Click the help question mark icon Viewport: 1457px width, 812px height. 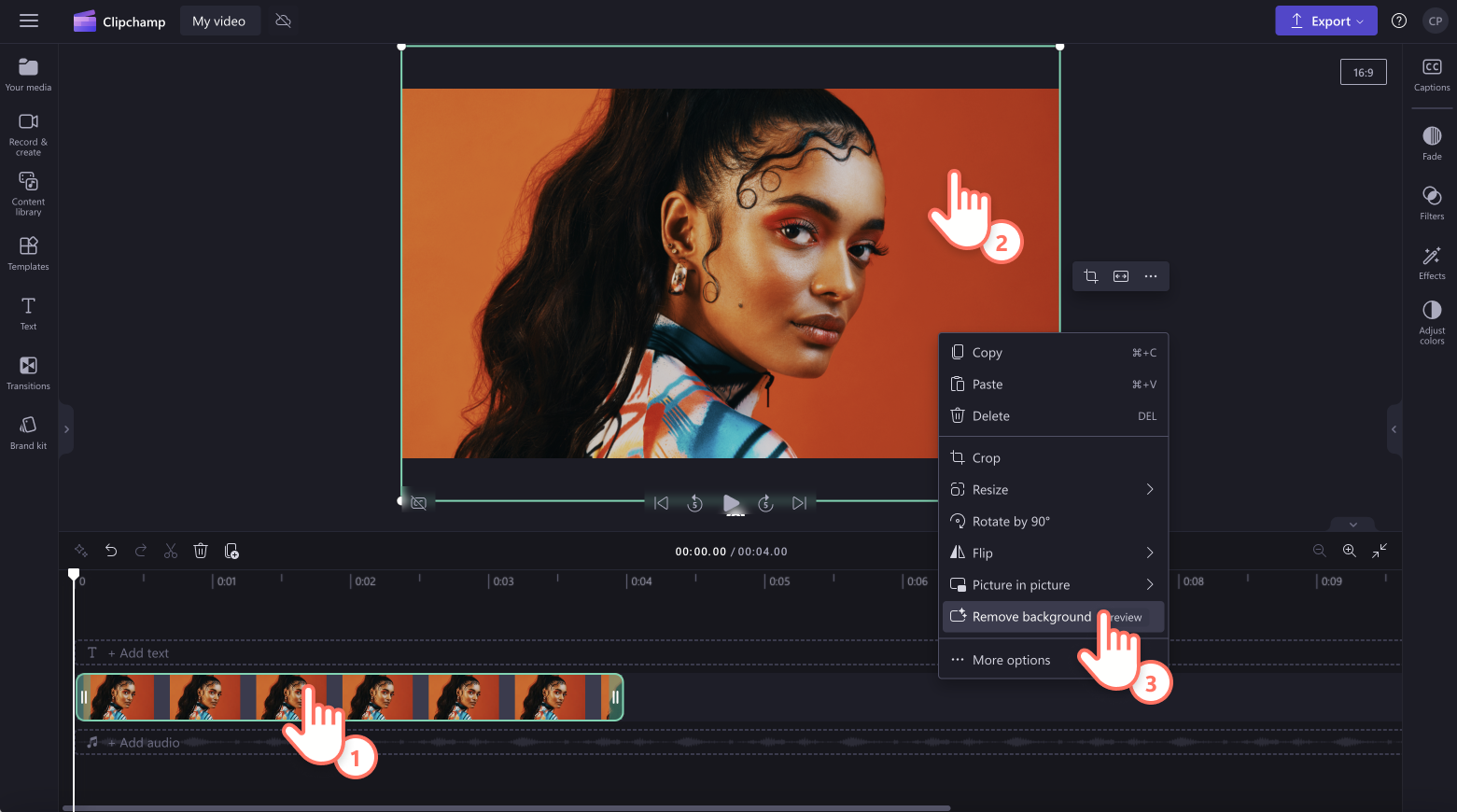1398,21
